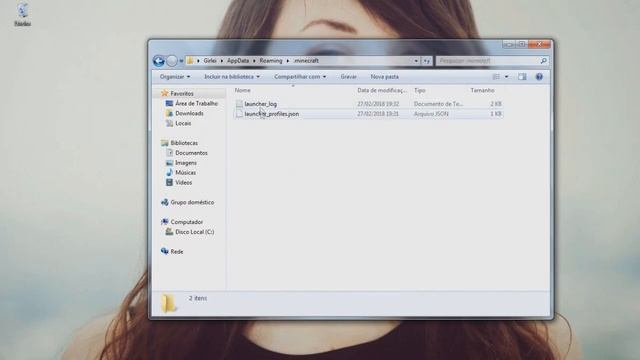Expand the address bar history dropdown
The height and width of the screenshot is (360, 640).
(x=416, y=61)
